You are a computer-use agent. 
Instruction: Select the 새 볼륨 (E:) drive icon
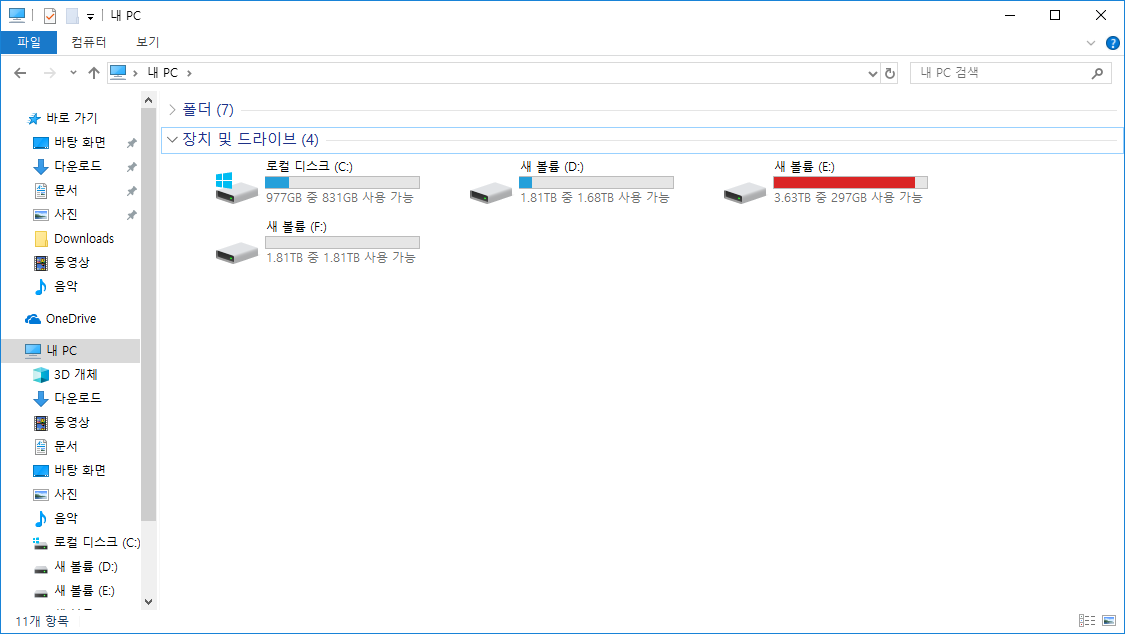[745, 189]
